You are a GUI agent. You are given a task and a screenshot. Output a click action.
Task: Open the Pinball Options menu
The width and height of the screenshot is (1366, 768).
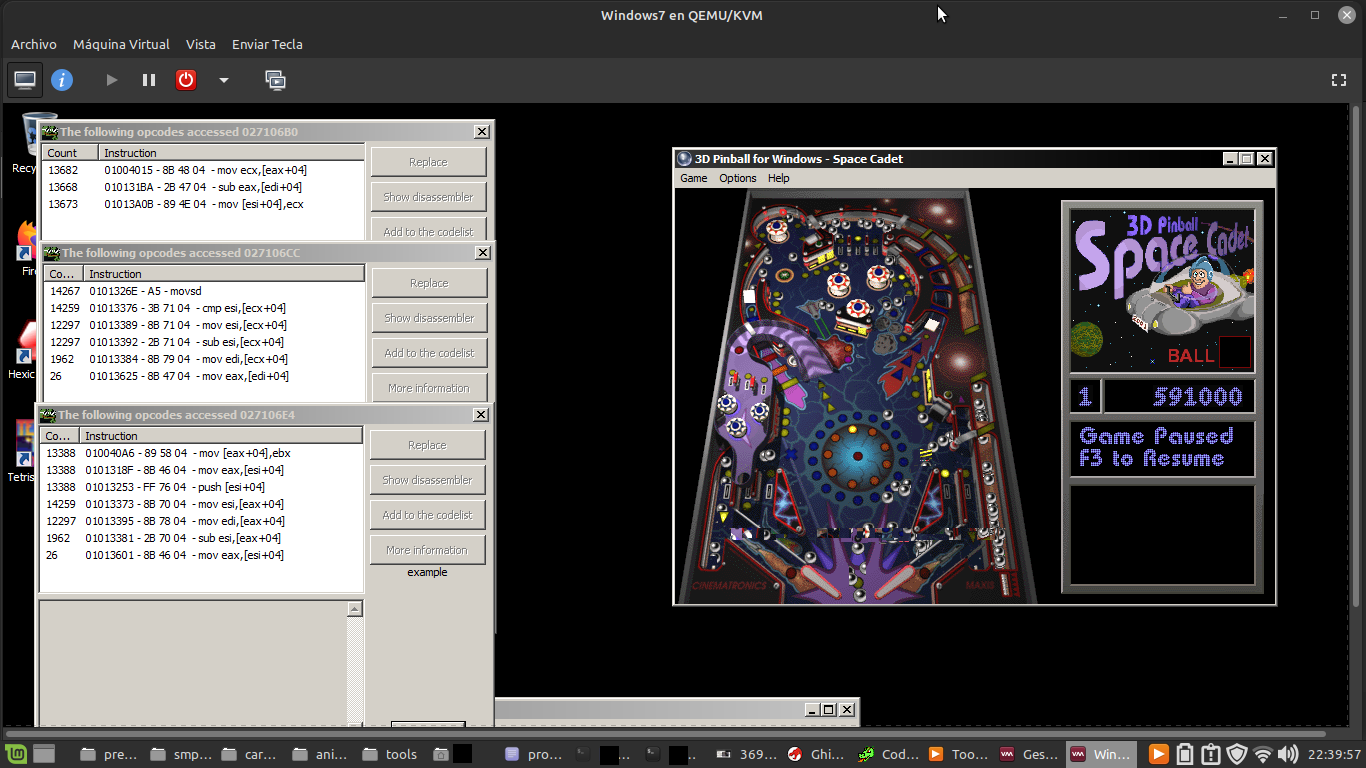738,178
